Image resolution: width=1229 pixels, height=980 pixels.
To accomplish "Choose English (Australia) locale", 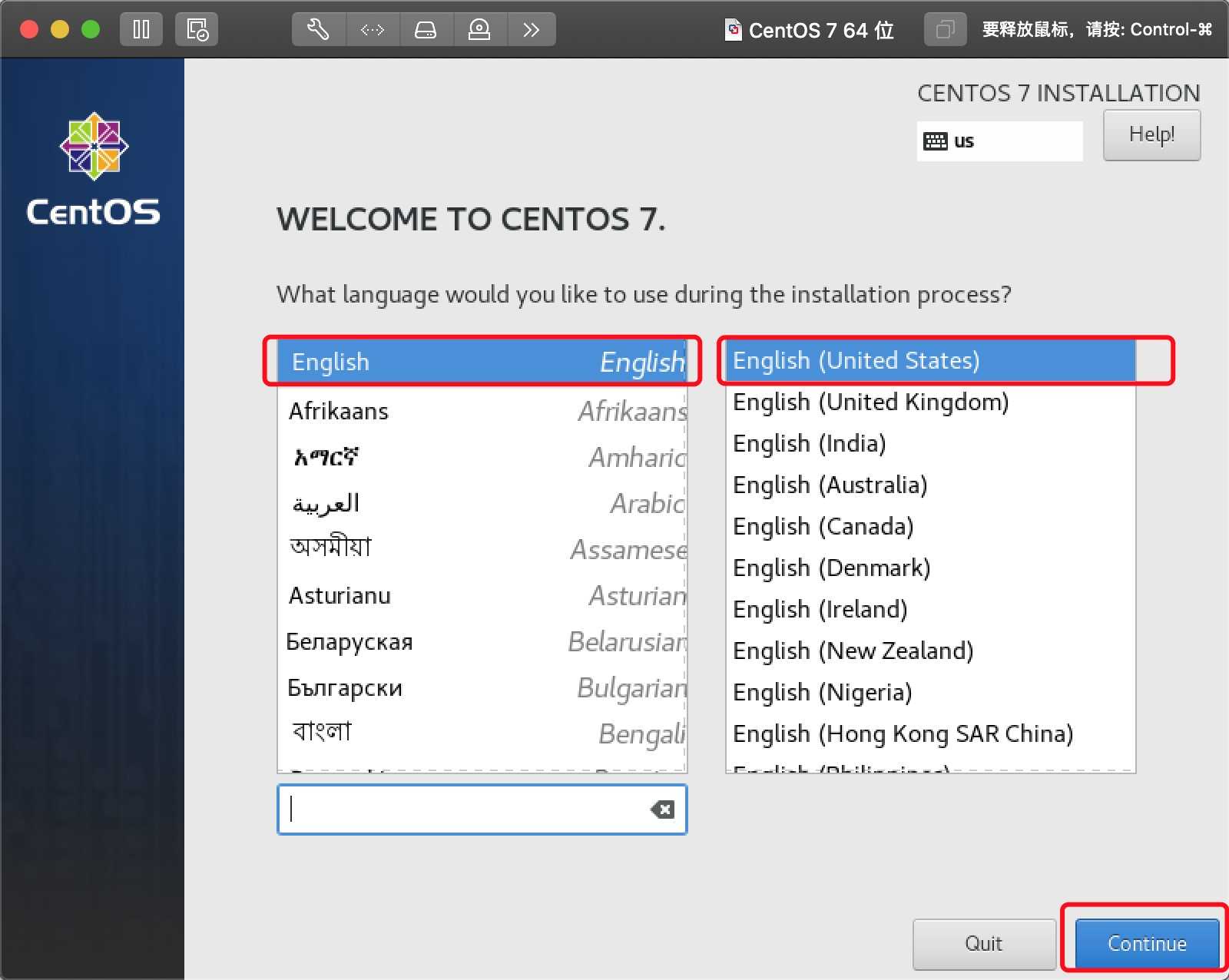I will [x=930, y=485].
